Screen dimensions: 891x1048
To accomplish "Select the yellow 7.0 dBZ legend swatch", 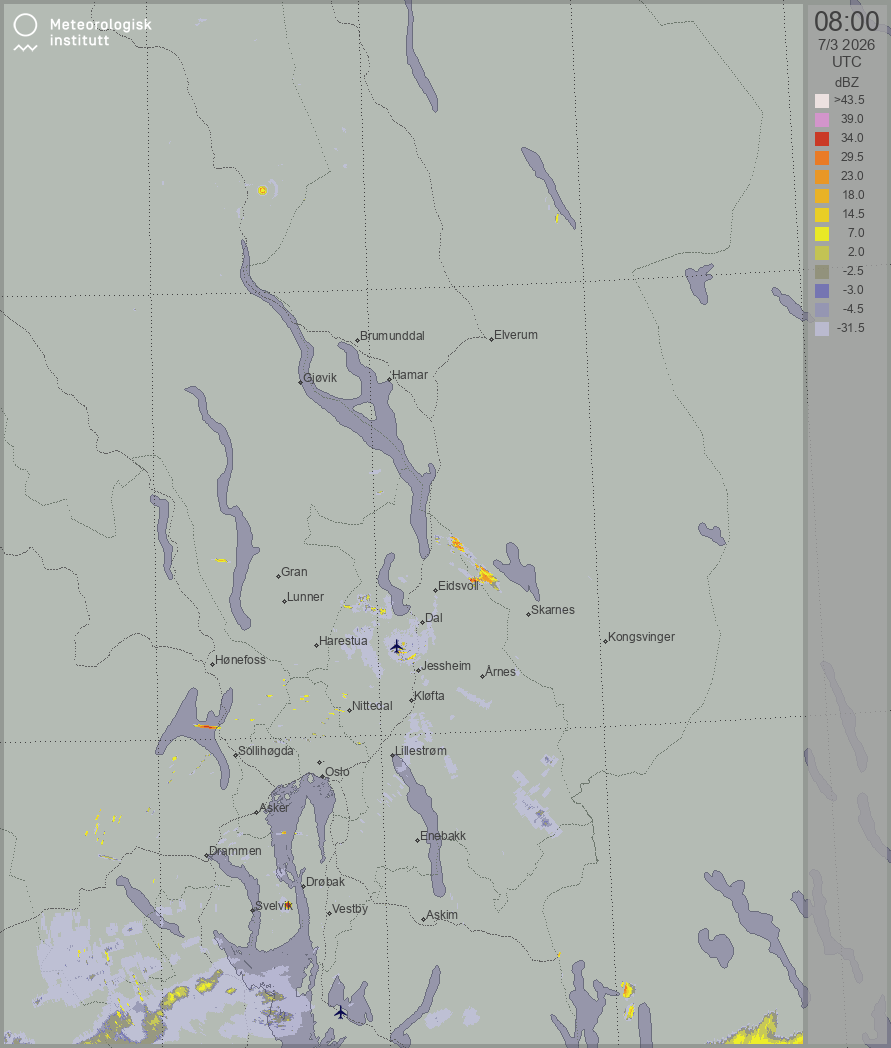I will coord(822,233).
